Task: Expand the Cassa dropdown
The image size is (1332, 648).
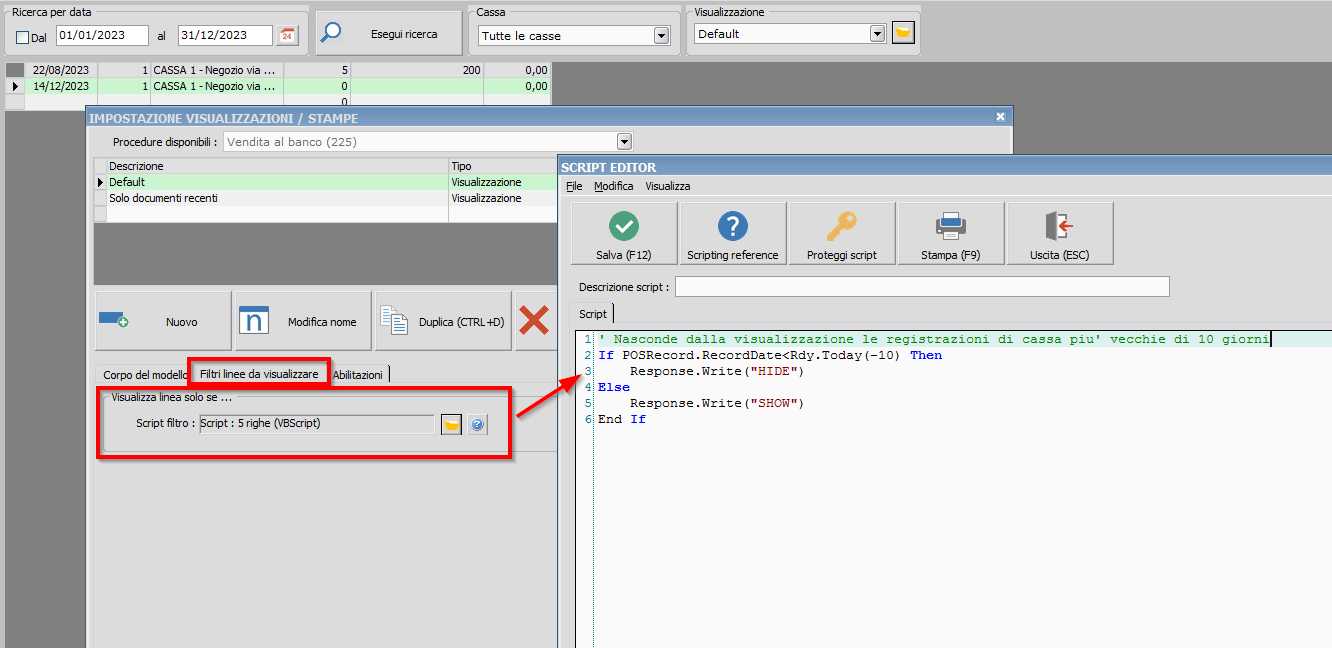Action: [660, 35]
